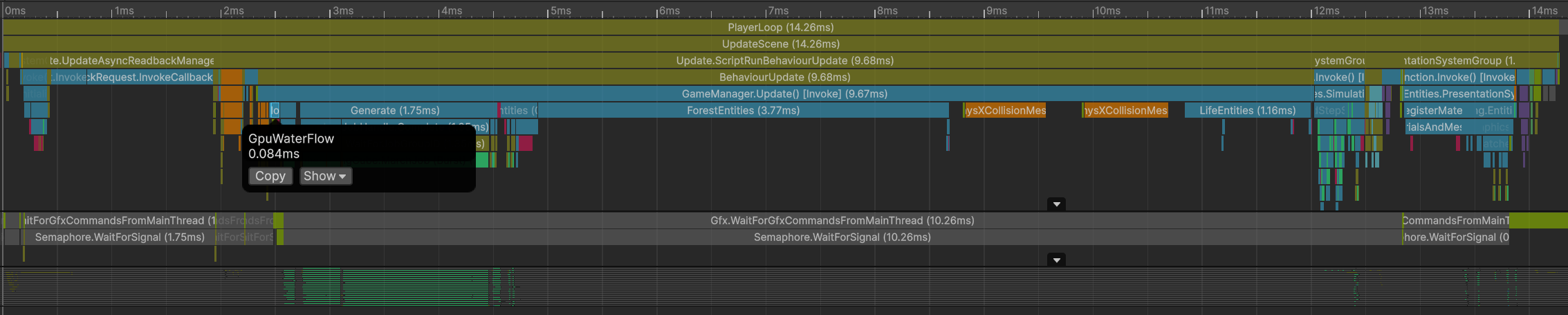Select the LifeEntities (1.16ms) block
1568x315 pixels.
(x=1248, y=111)
